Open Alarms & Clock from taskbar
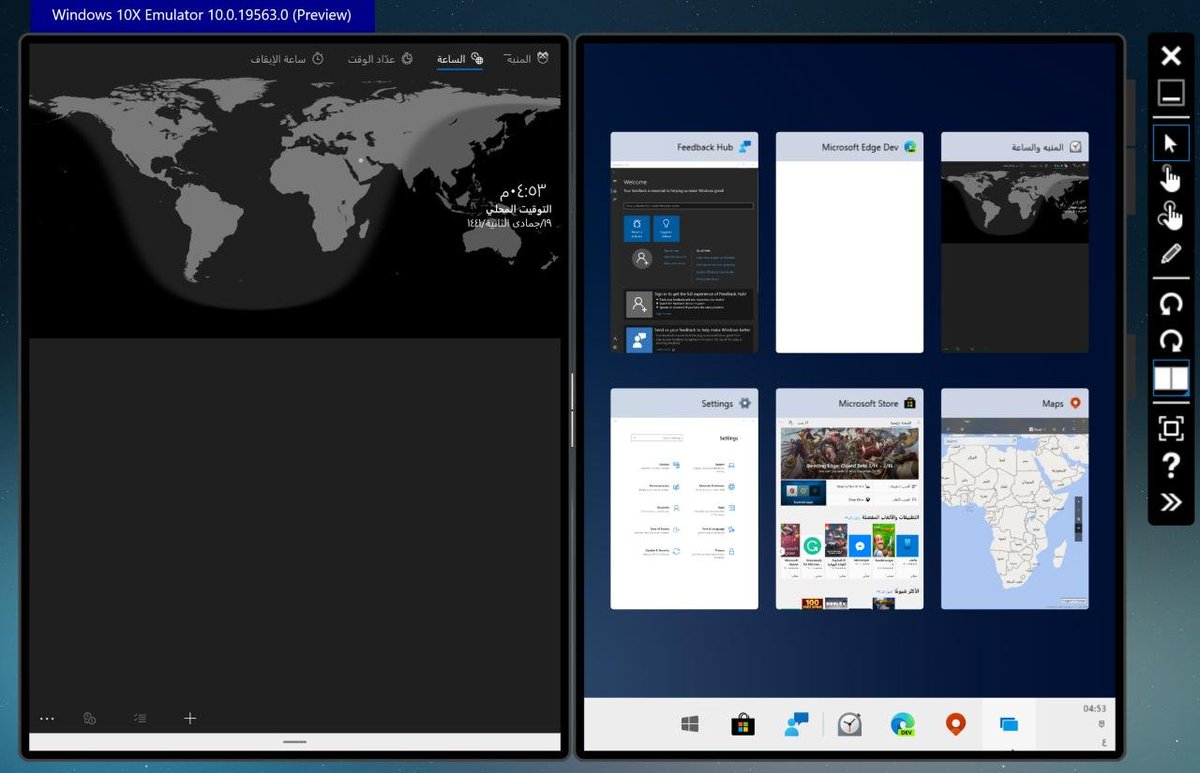Viewport: 1200px width, 773px height. 849,724
